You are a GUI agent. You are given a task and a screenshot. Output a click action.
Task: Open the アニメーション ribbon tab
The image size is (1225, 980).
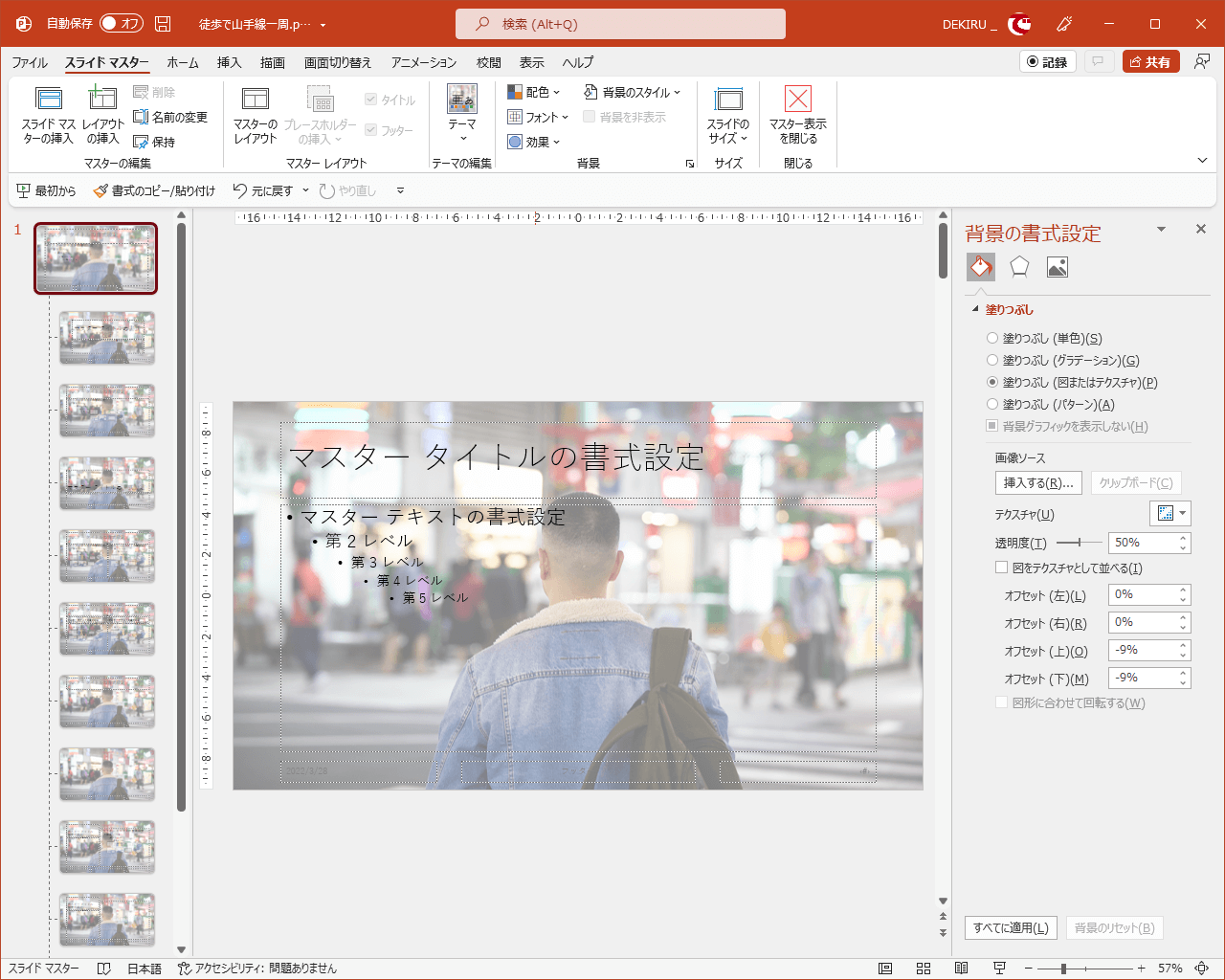pos(422,62)
